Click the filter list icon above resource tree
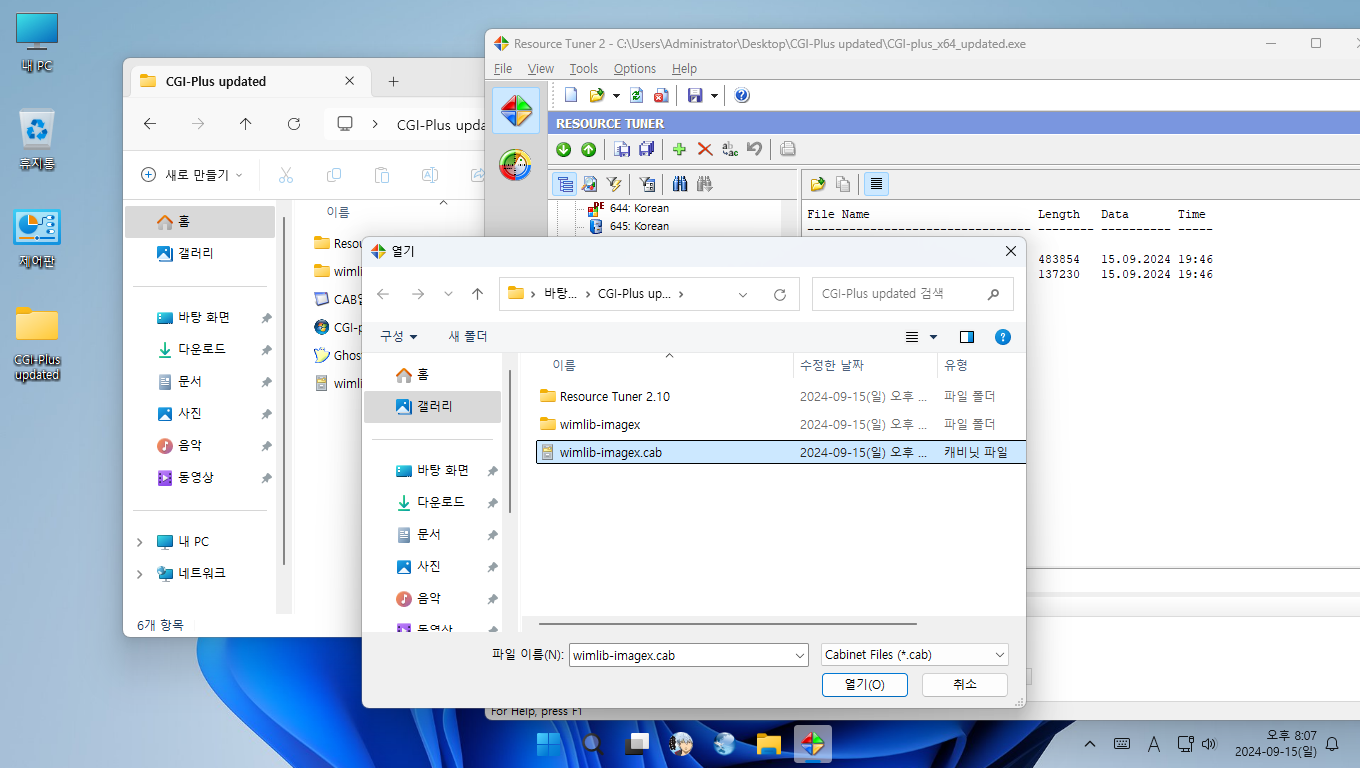This screenshot has height=768, width=1360. click(647, 184)
